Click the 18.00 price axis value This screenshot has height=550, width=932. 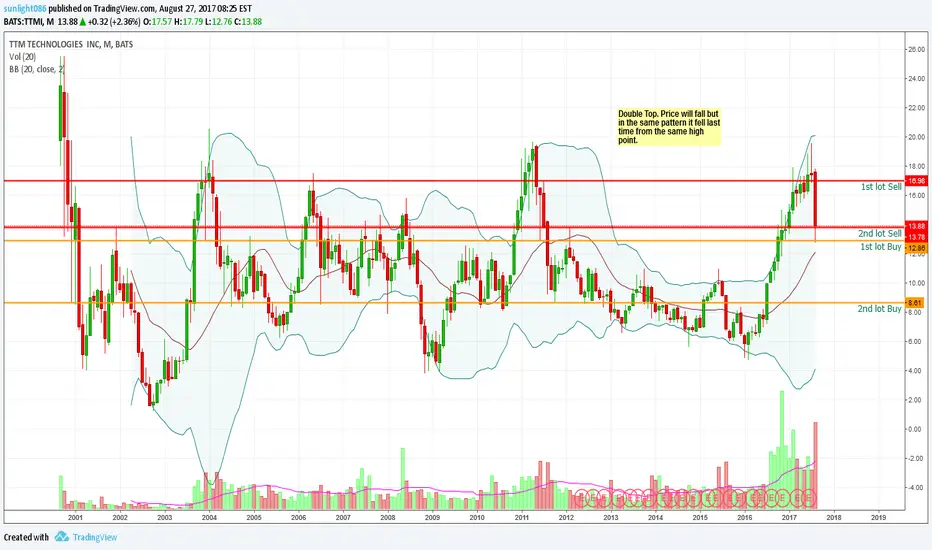[x=916, y=166]
